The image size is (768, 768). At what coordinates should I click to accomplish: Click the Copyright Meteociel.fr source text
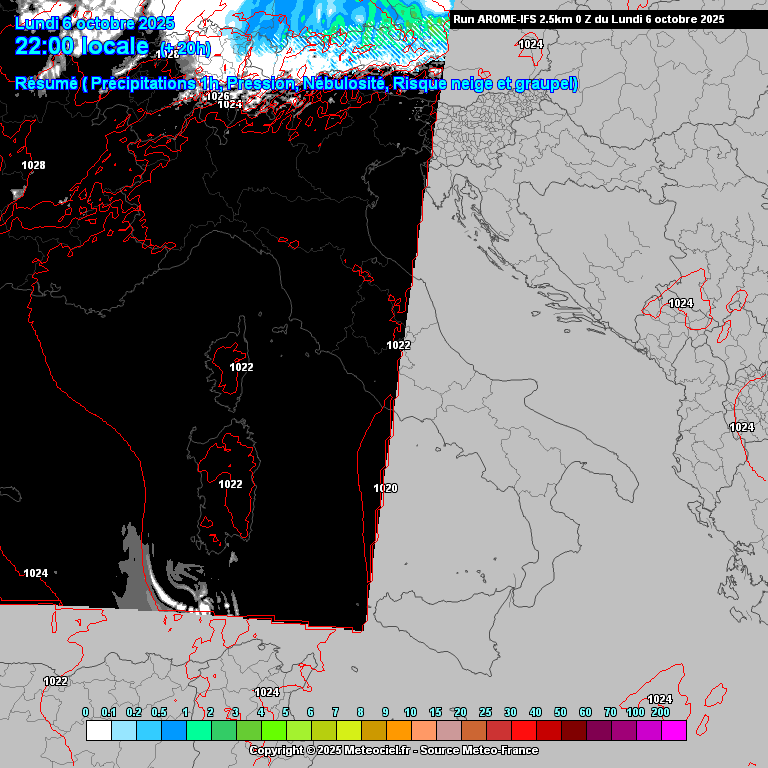click(x=393, y=751)
